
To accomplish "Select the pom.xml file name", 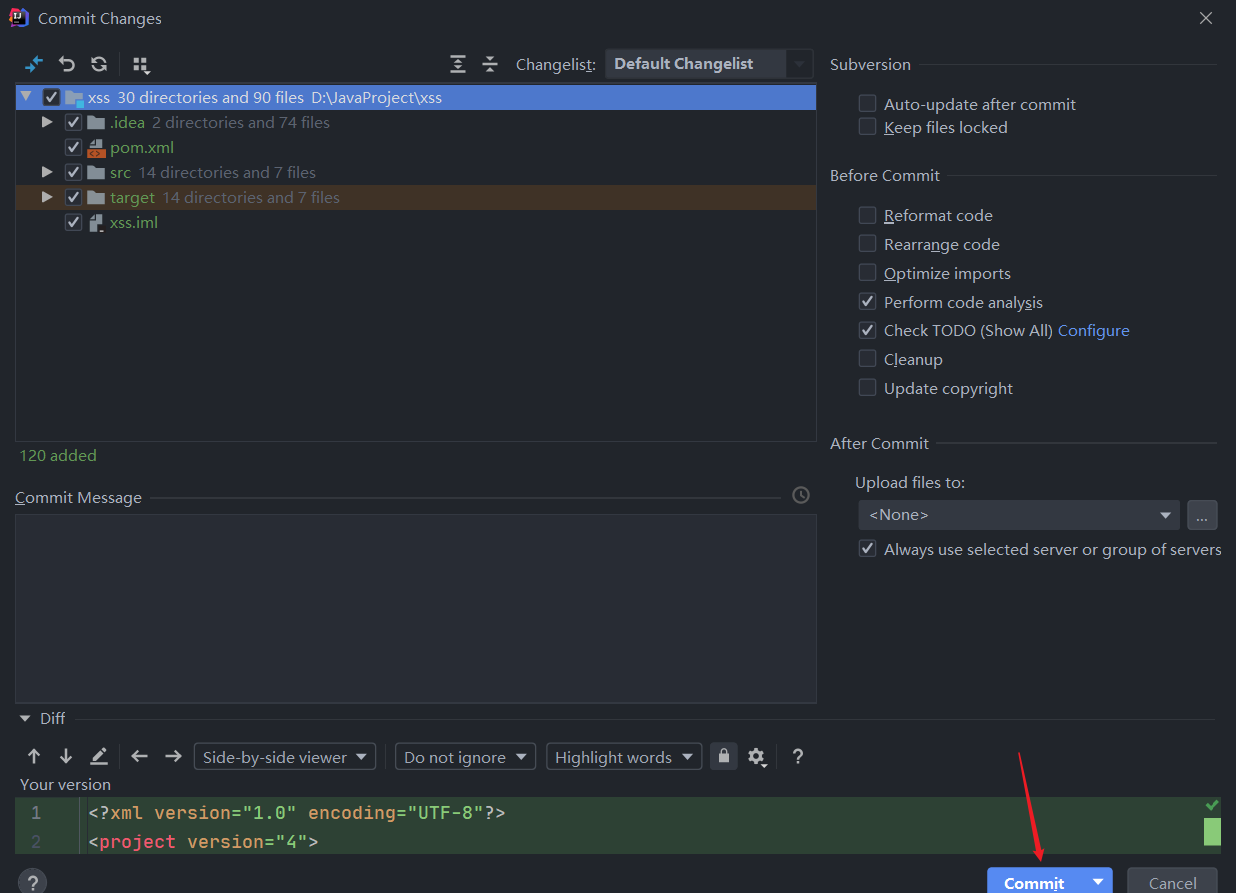I will click(x=142, y=148).
